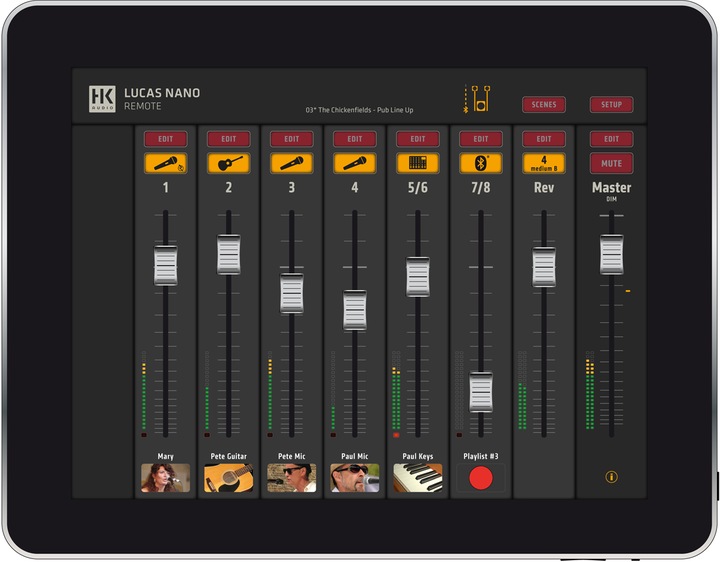Click the channel 5/6 fader knob
Screen dimensions: 720x562
point(418,276)
